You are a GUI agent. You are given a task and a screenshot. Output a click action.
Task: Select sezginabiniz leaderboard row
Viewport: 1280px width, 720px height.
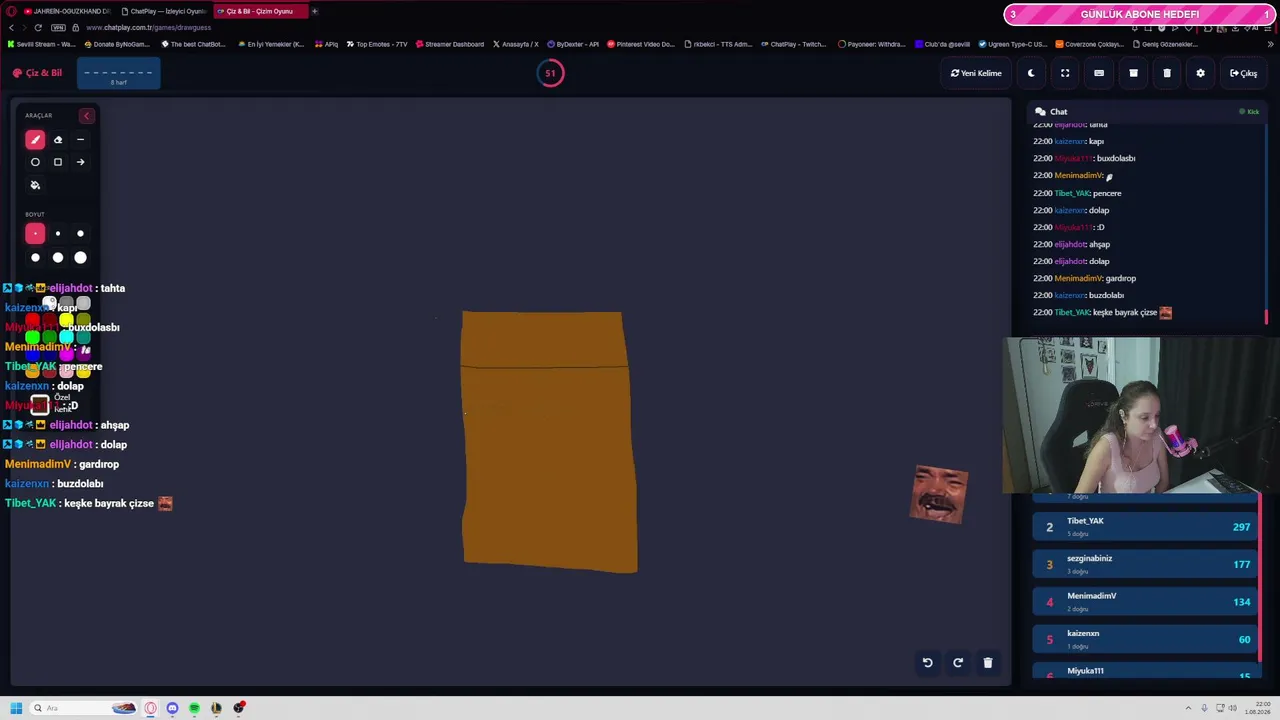point(1147,564)
